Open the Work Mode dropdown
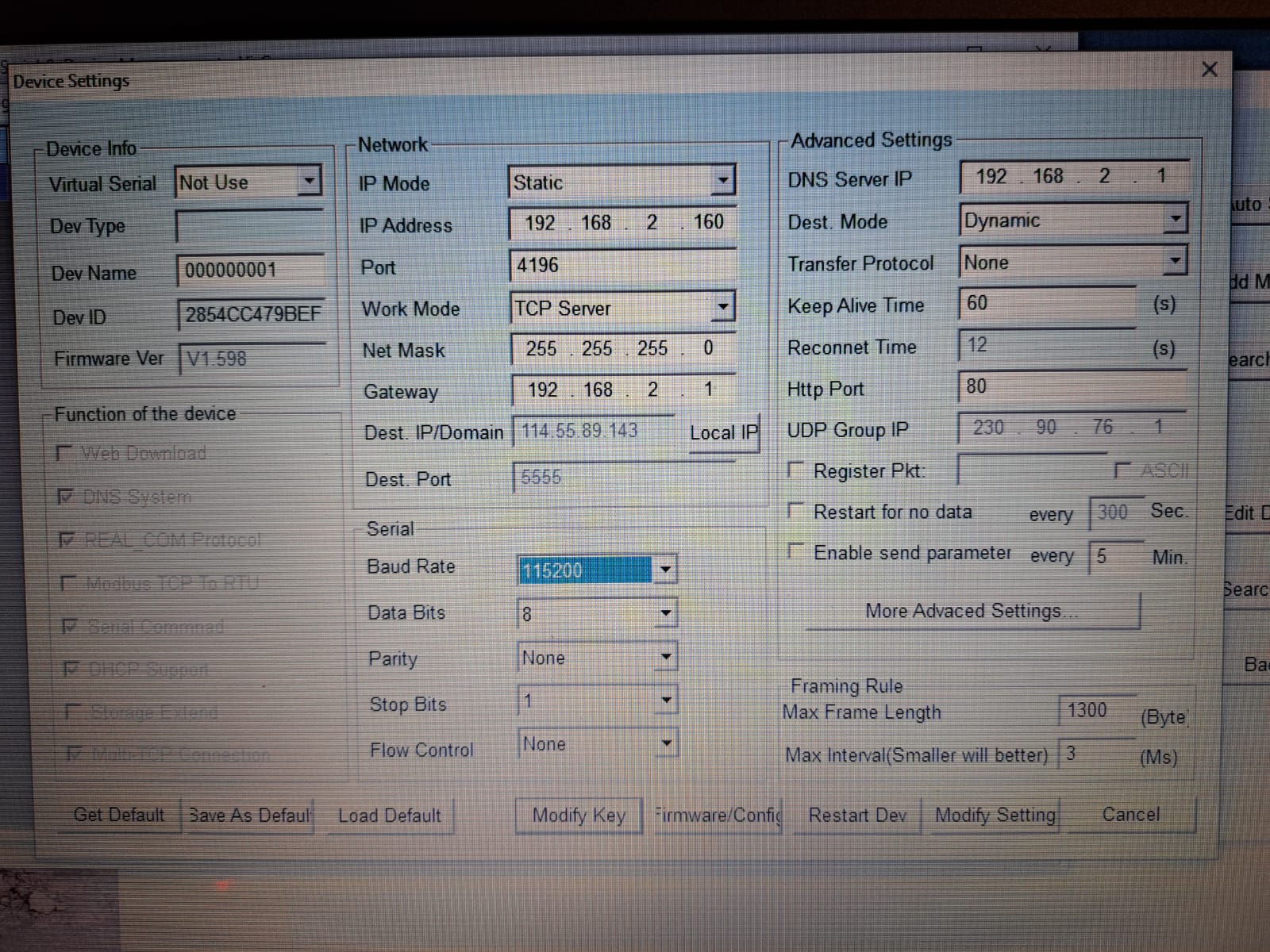Screen dimensions: 1270x952 pos(722,307)
